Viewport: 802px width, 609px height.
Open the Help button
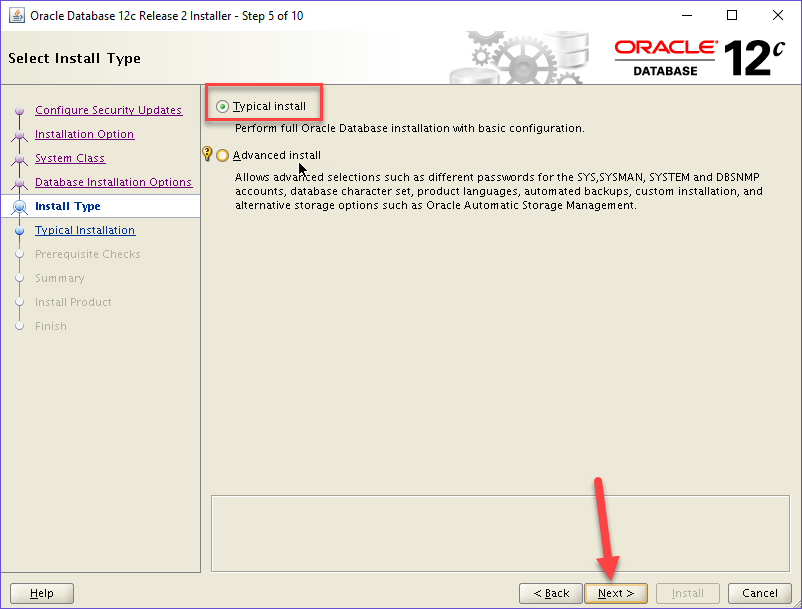pos(42,593)
